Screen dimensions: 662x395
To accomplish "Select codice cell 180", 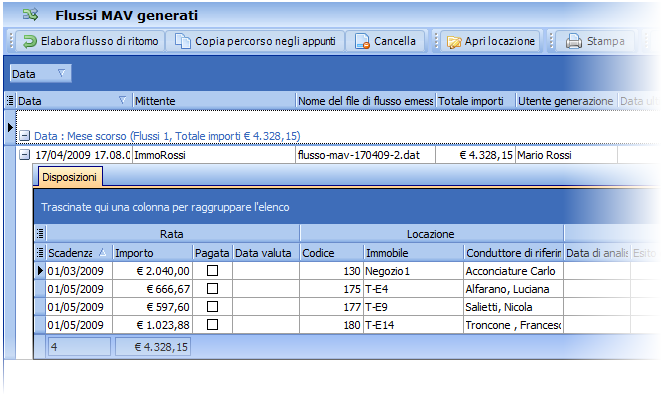I will tap(331, 325).
